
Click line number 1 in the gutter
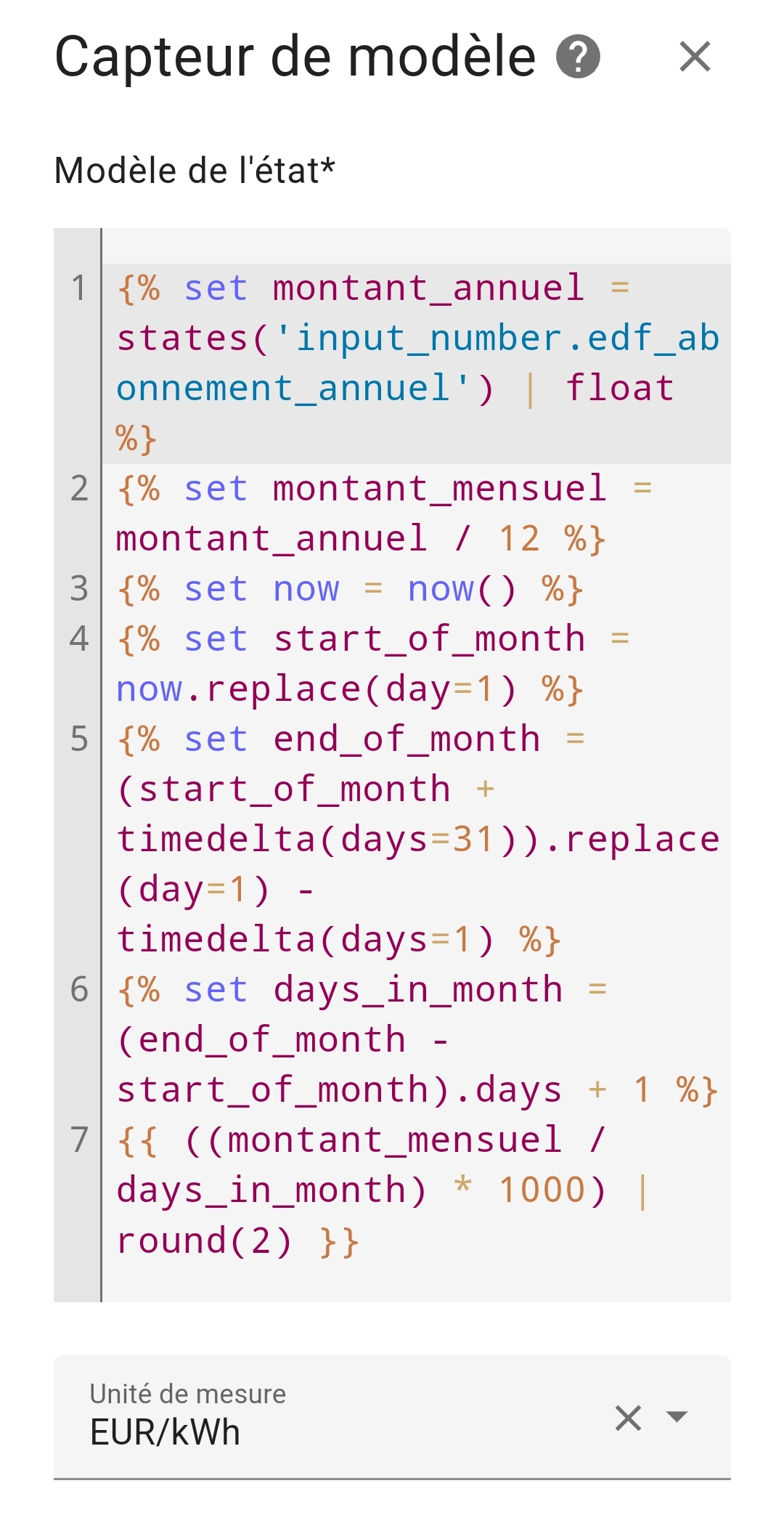point(79,288)
